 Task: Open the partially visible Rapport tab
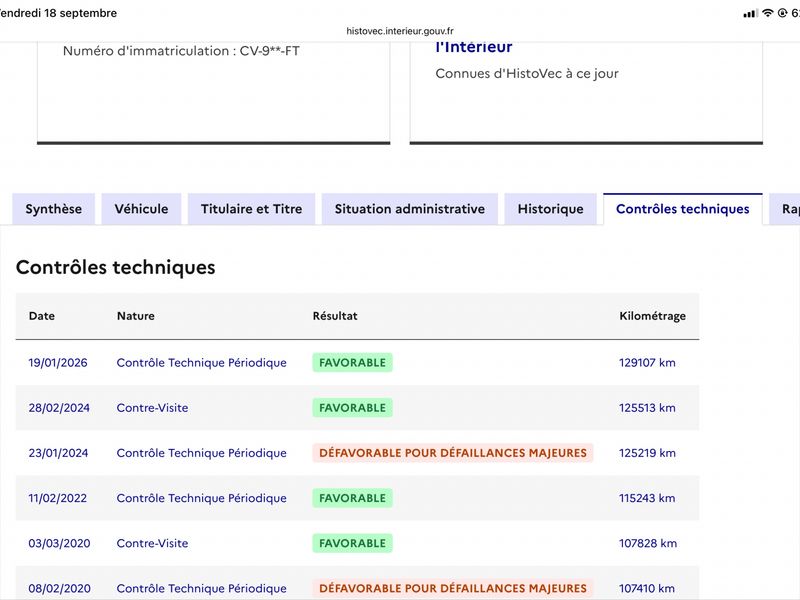pos(786,209)
